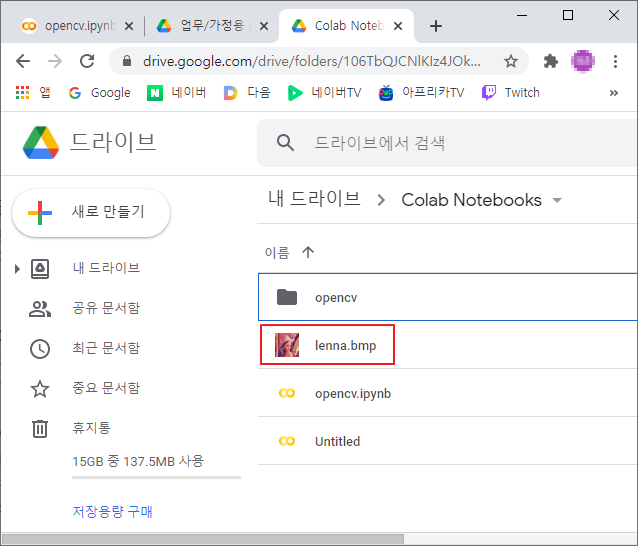Click the browser forward arrow
The height and width of the screenshot is (546, 638).
coord(55,61)
